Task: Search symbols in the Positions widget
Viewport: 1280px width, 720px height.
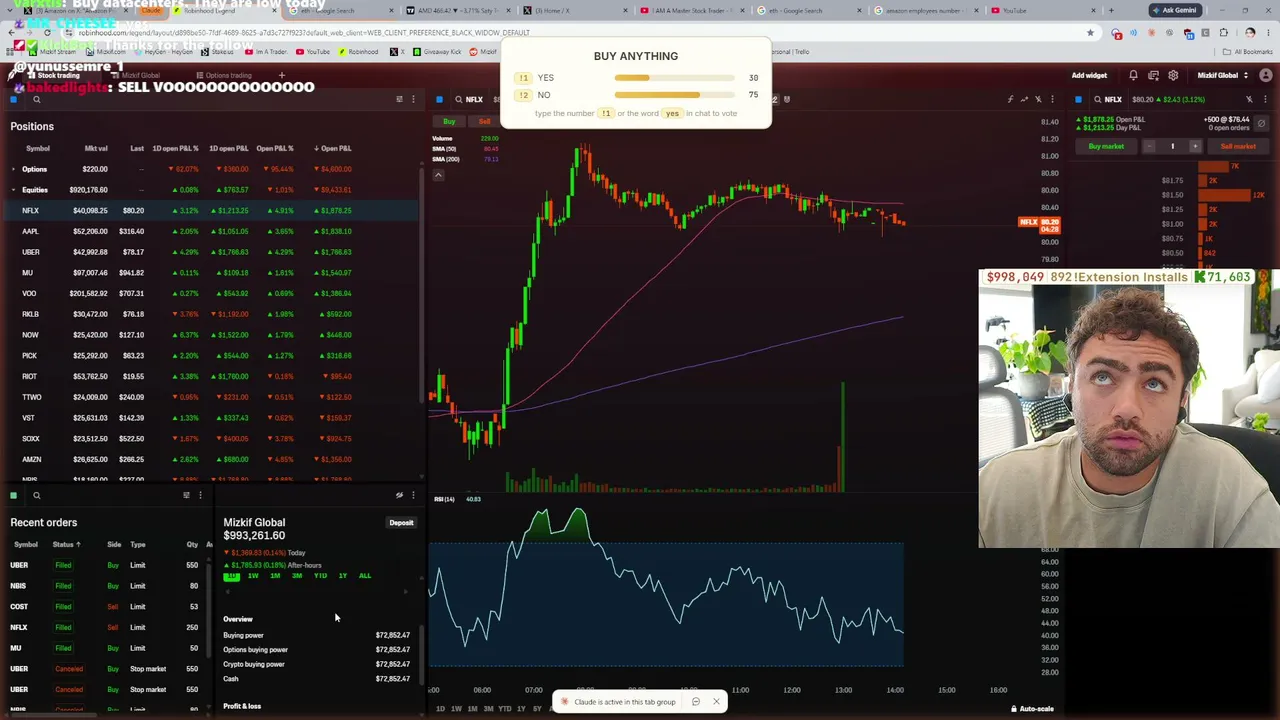Action: click(36, 99)
